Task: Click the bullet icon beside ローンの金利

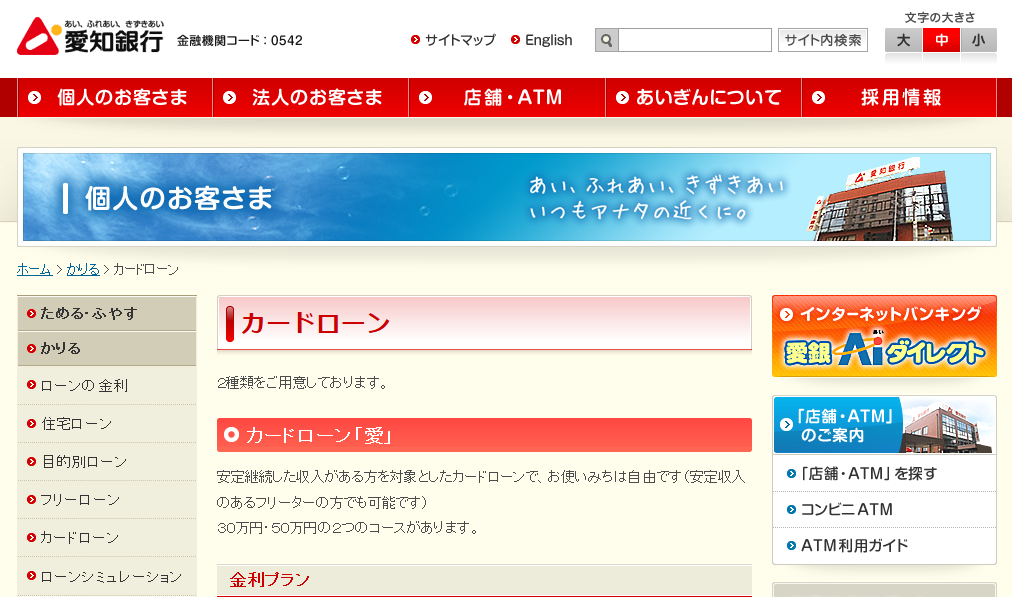Action: point(31,385)
